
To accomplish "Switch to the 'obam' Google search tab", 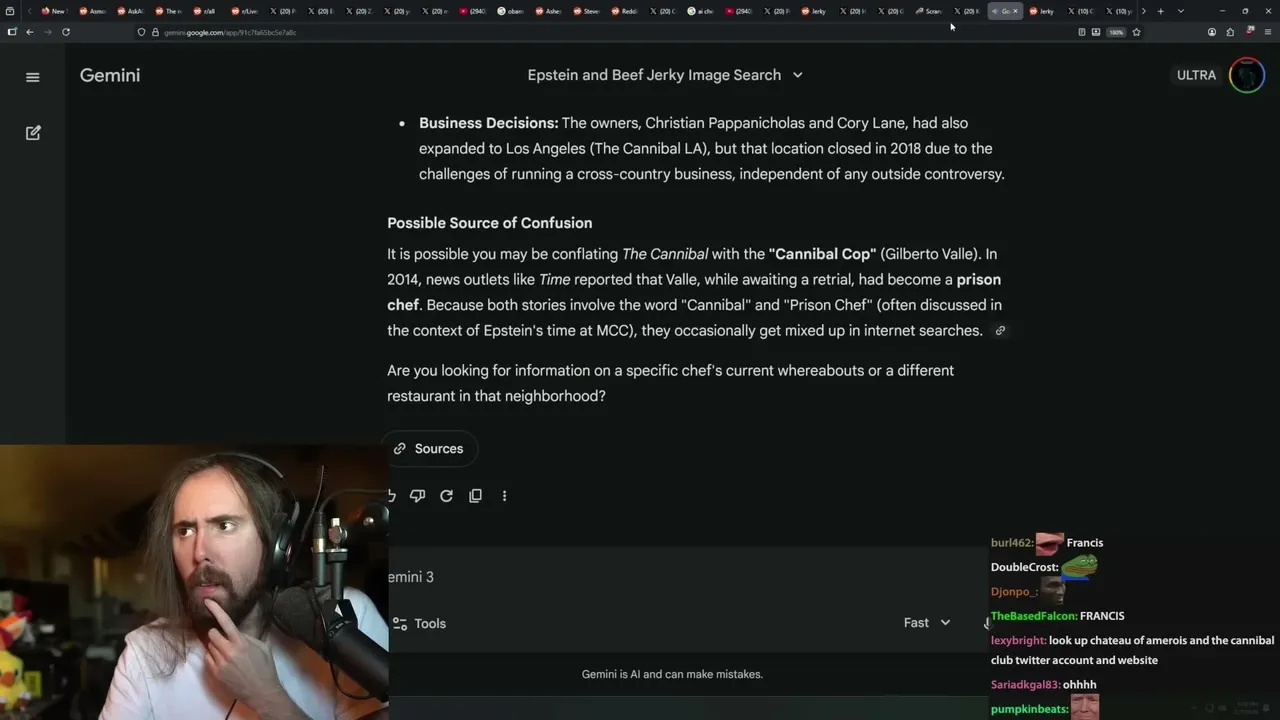I will [510, 11].
